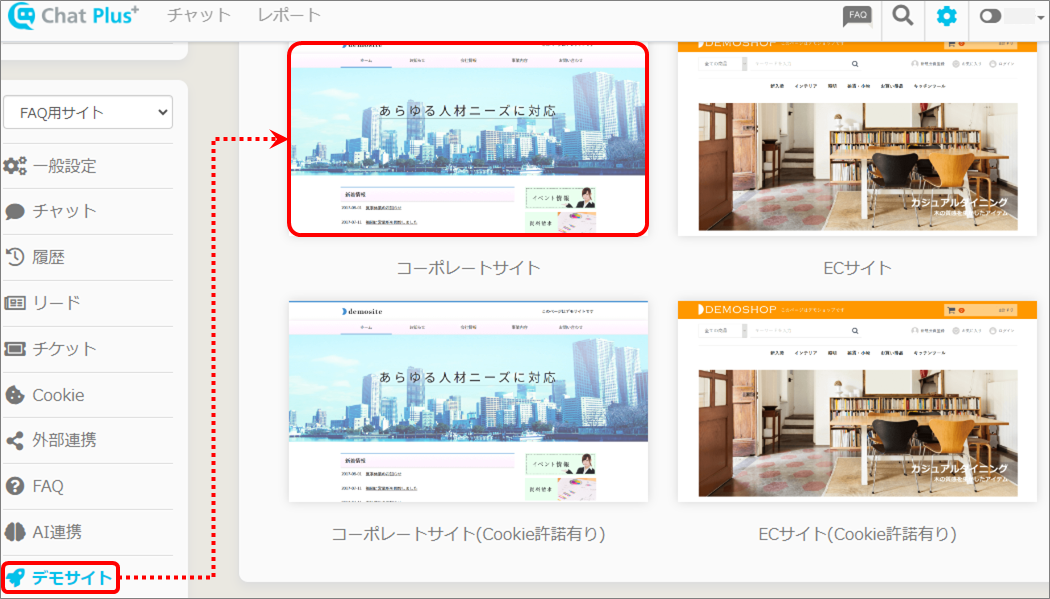The image size is (1050, 599).
Task: Select the share icon for 外部連携
Action: click(15, 440)
